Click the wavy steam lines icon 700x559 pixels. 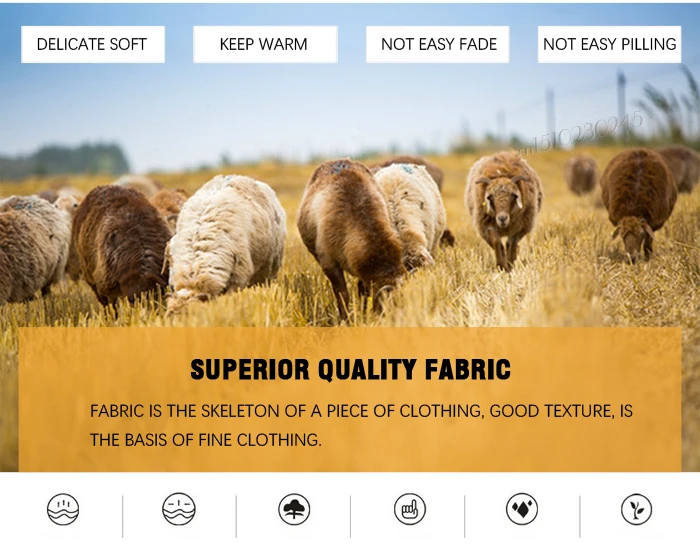click(63, 509)
